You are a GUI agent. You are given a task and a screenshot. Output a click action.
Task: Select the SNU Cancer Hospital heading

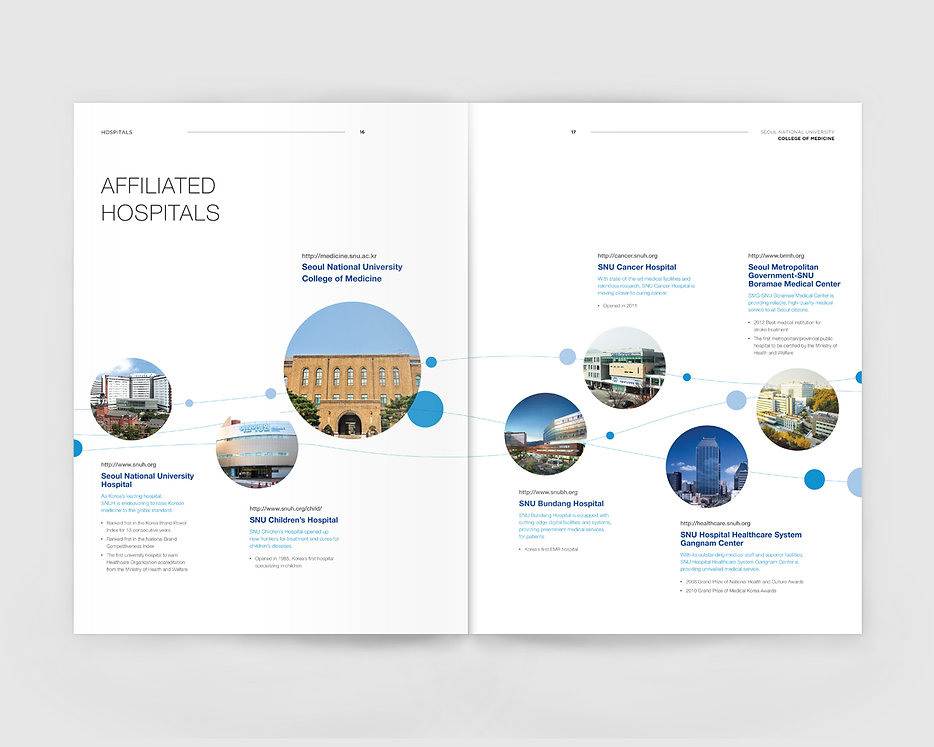click(637, 267)
